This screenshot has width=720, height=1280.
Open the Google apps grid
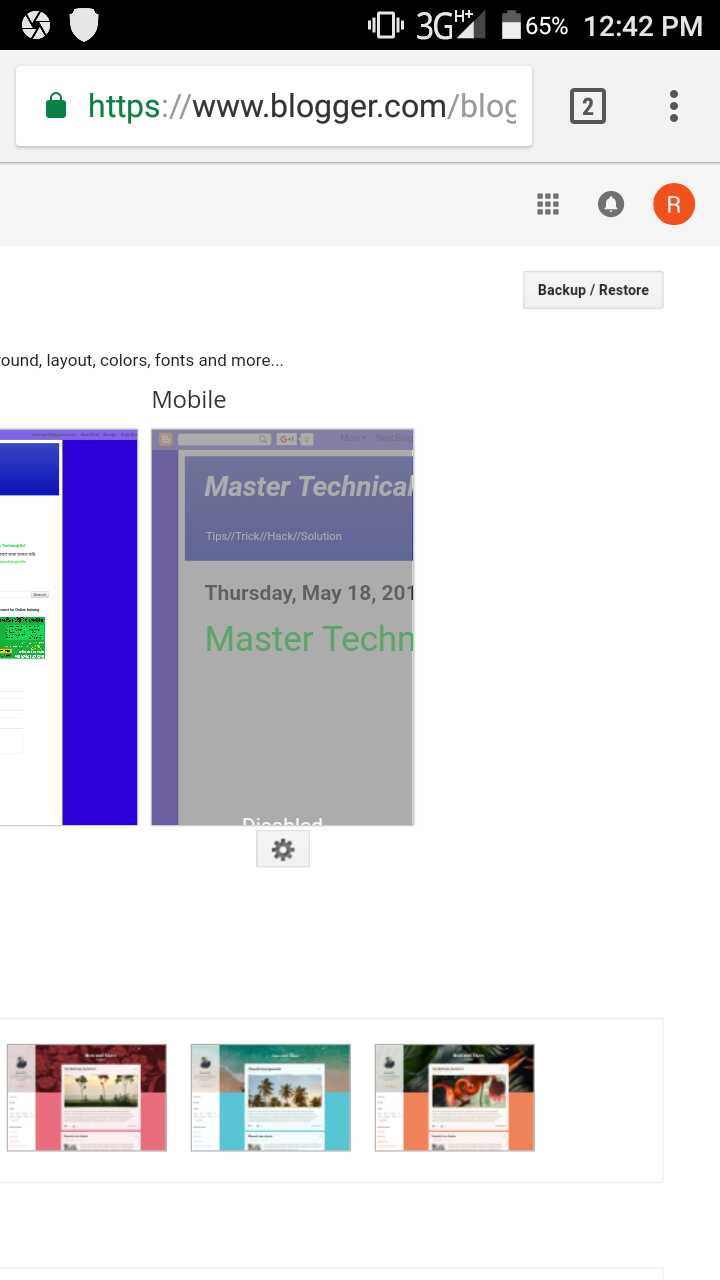547,205
